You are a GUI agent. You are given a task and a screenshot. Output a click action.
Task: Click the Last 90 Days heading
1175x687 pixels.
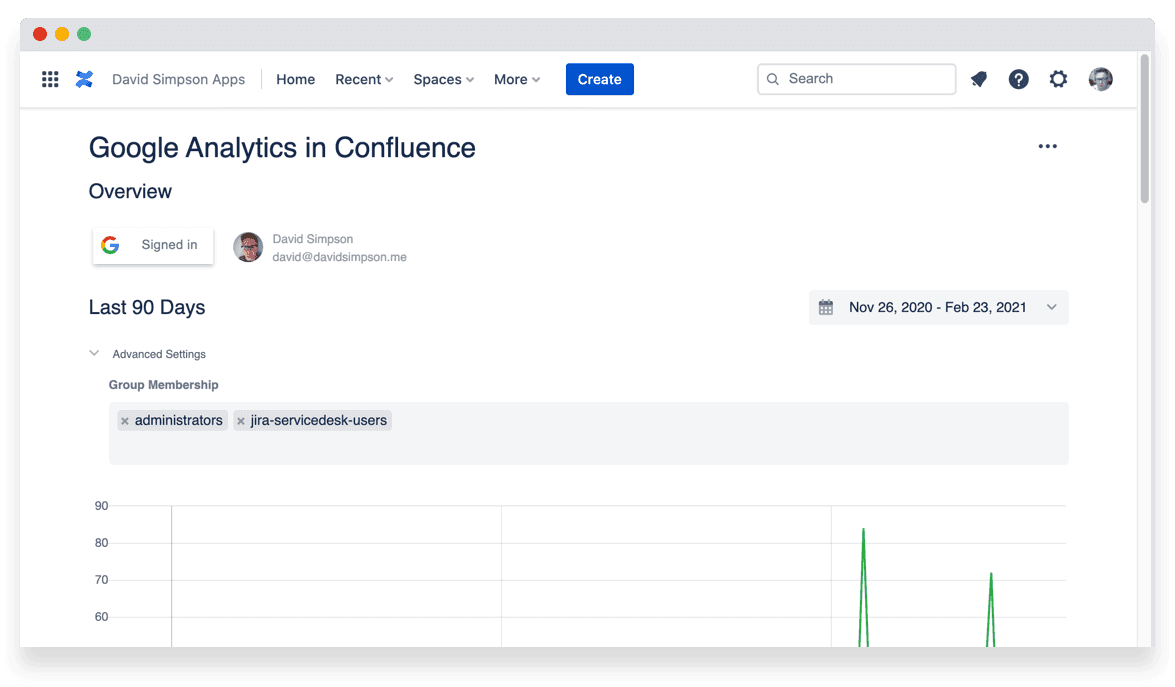tap(147, 307)
